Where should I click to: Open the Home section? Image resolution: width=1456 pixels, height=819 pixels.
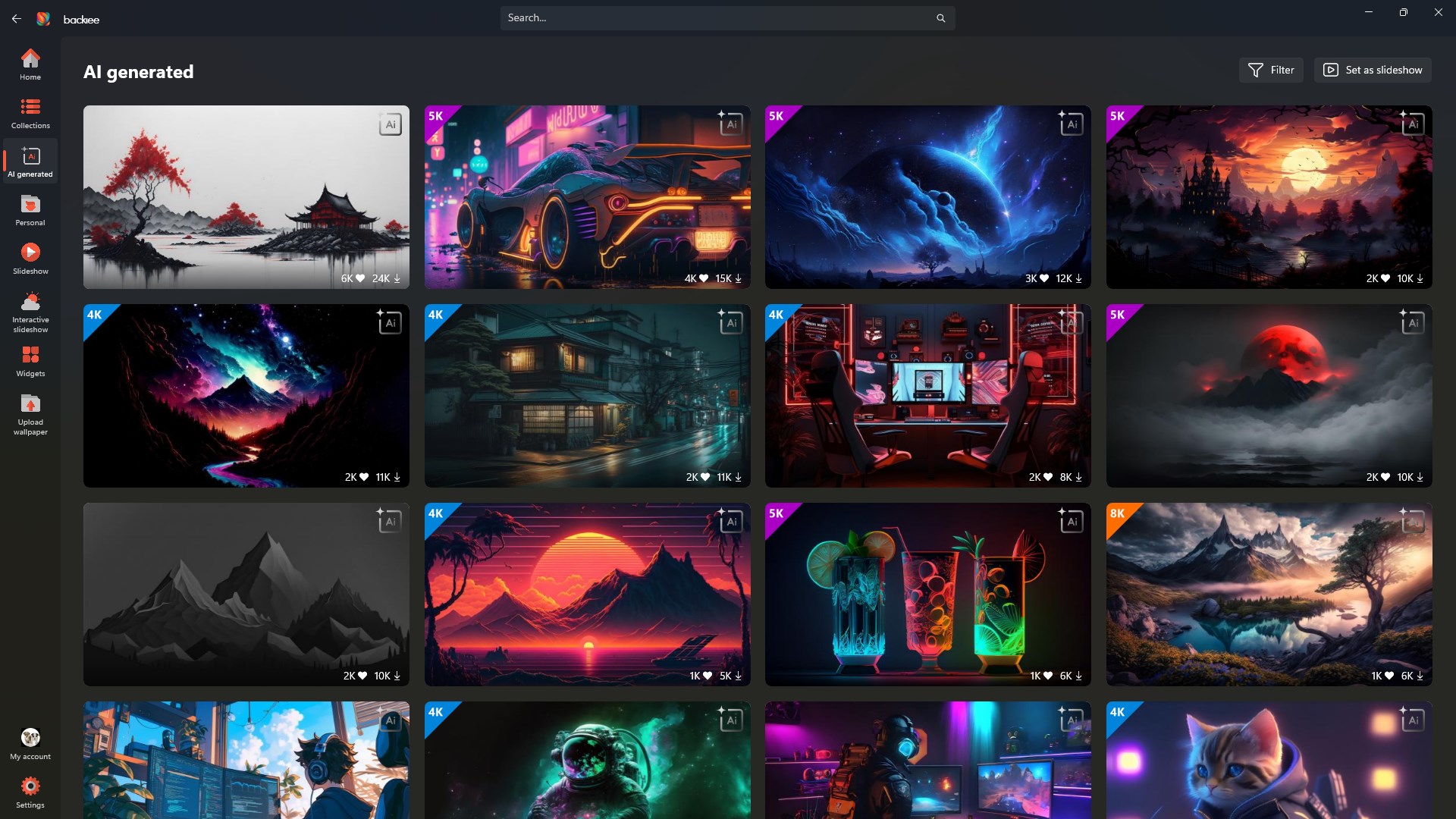pos(30,64)
